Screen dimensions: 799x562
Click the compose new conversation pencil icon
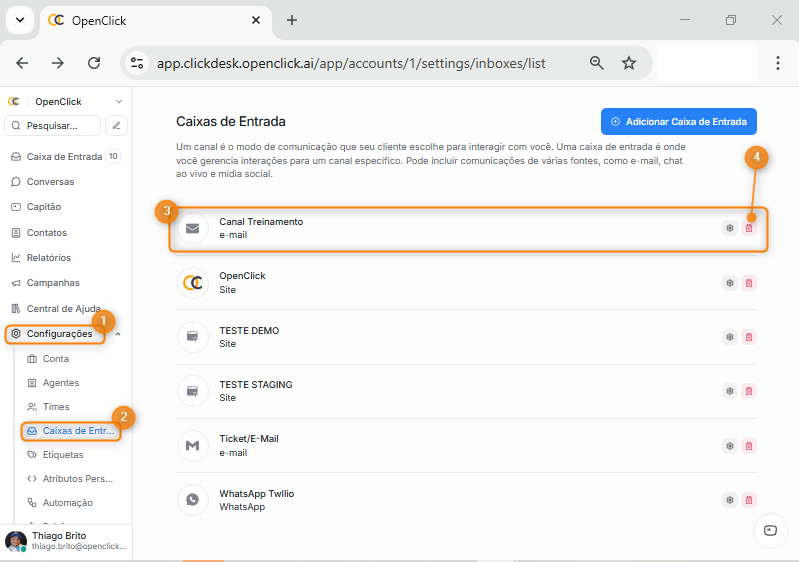pos(117,126)
